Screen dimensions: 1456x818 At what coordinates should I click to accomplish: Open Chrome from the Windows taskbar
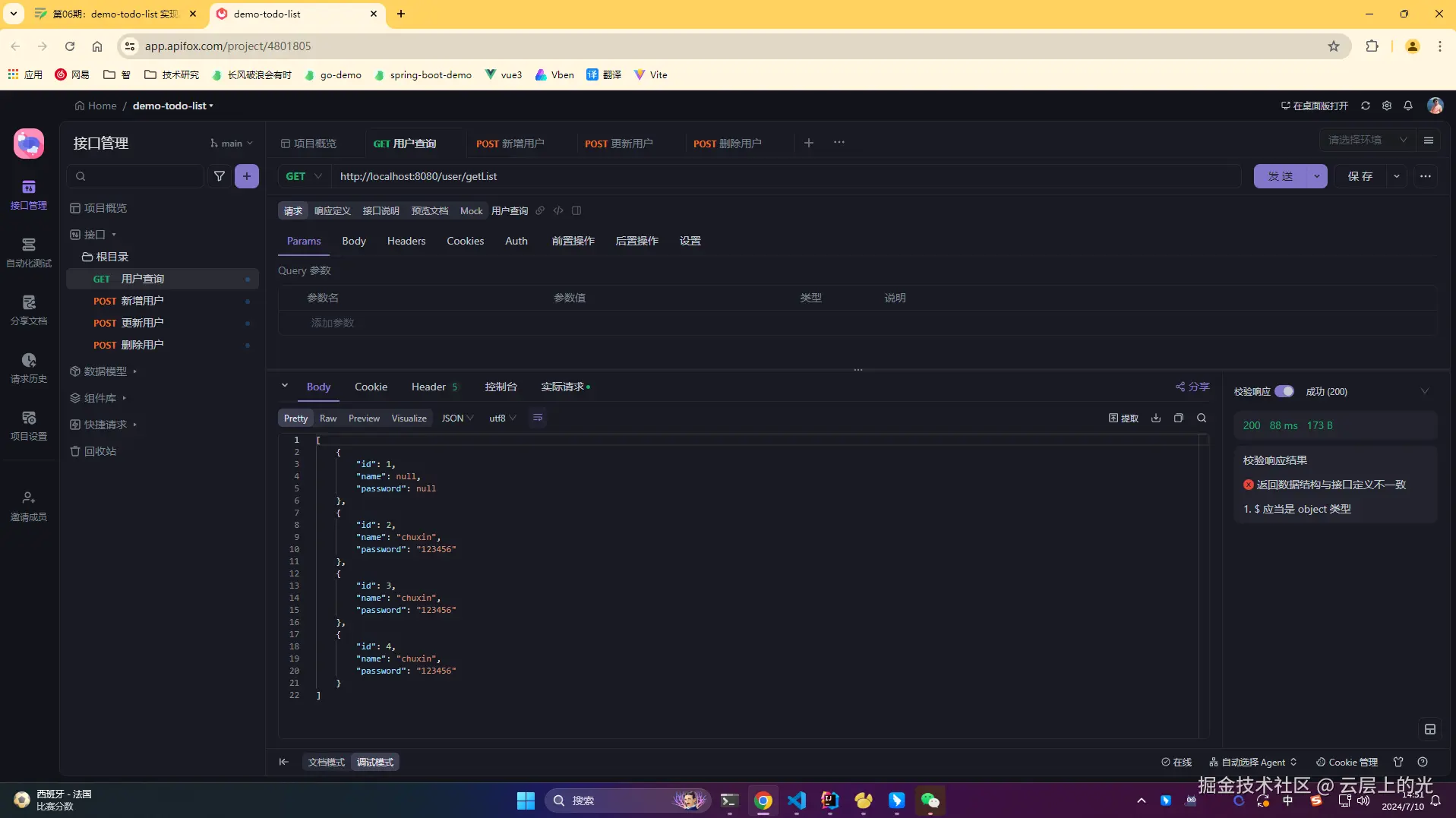[763, 801]
